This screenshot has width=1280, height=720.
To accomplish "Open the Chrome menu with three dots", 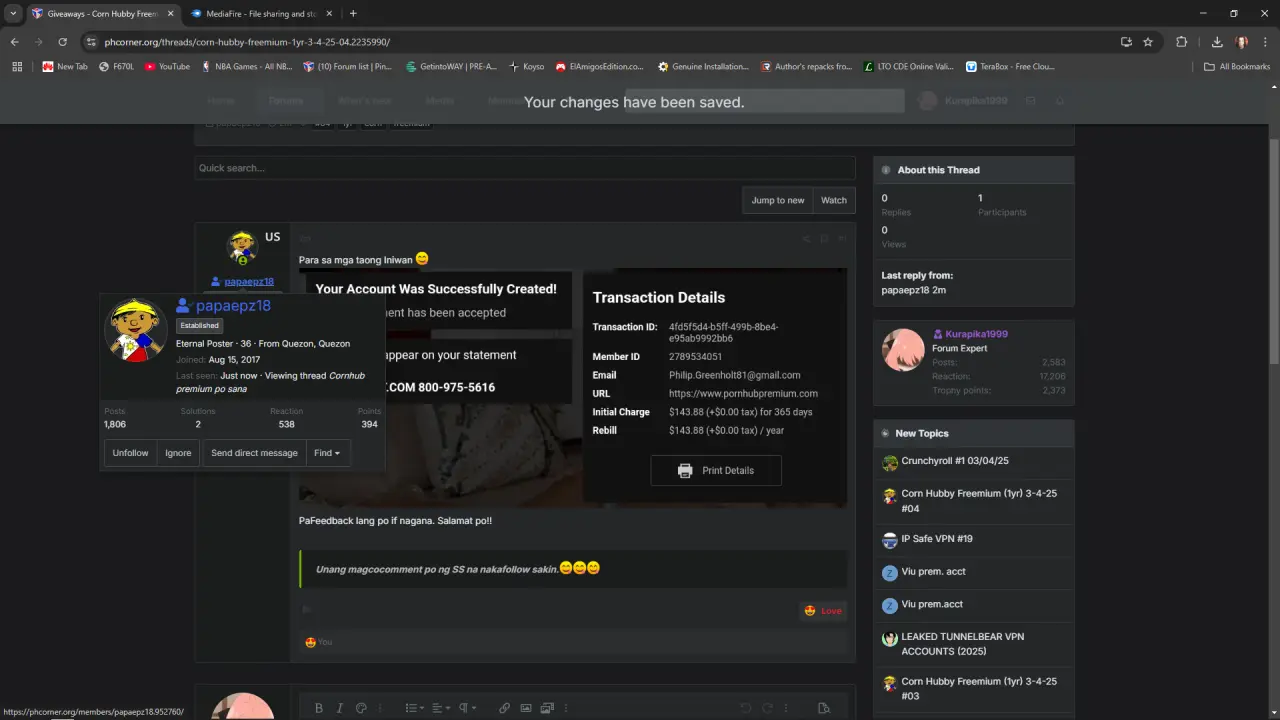I will point(1265,42).
